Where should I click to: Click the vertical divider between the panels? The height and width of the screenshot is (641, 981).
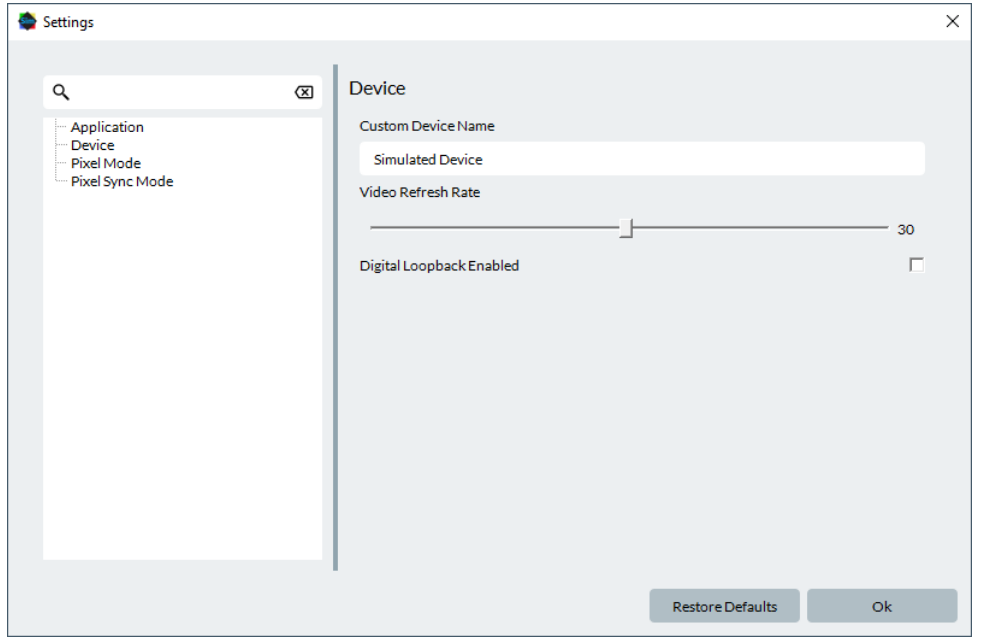pyautogui.click(x=336, y=318)
